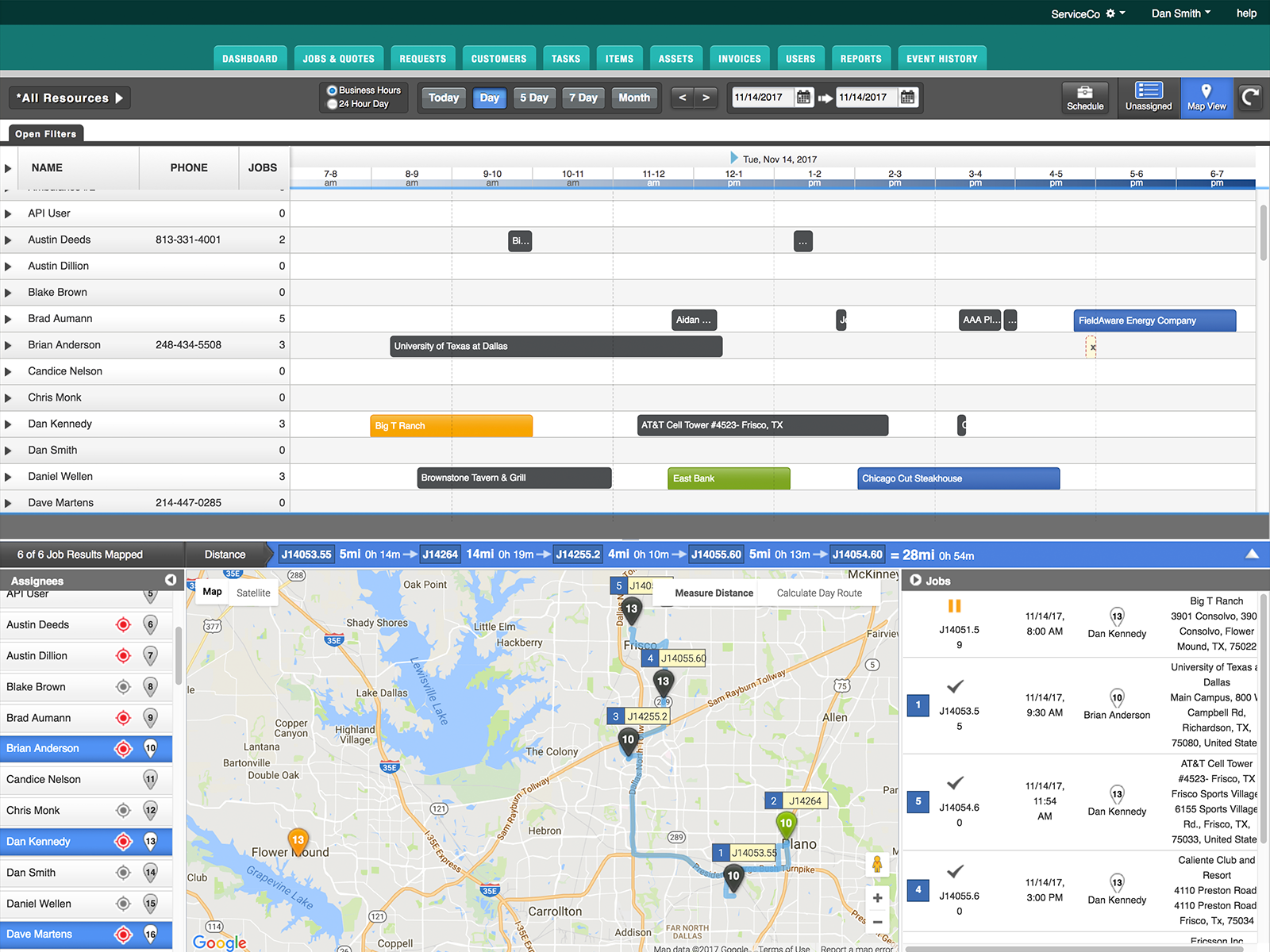Click the orange 13 map pin at Flower Mound
The width and height of the screenshot is (1270, 952).
coord(298,841)
